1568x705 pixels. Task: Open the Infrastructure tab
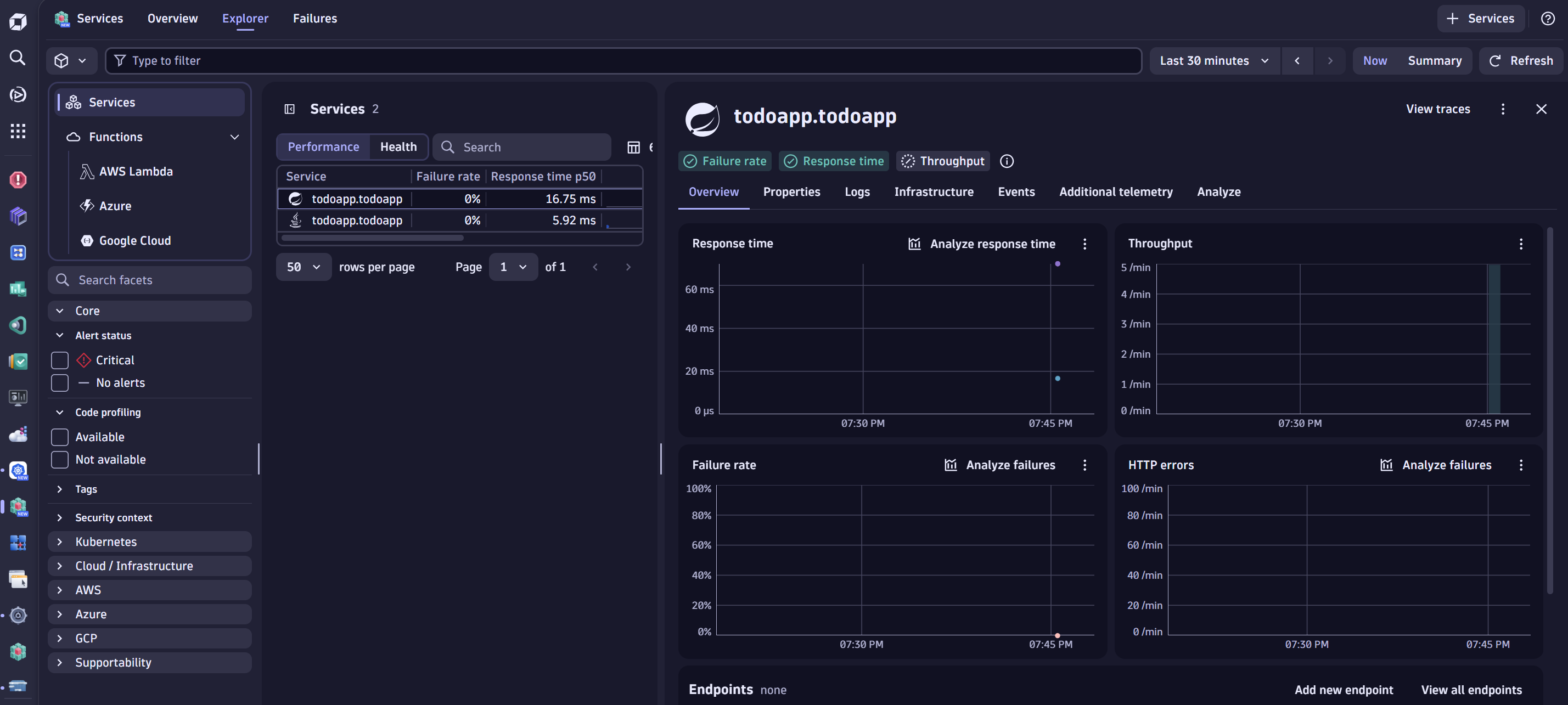tap(933, 191)
